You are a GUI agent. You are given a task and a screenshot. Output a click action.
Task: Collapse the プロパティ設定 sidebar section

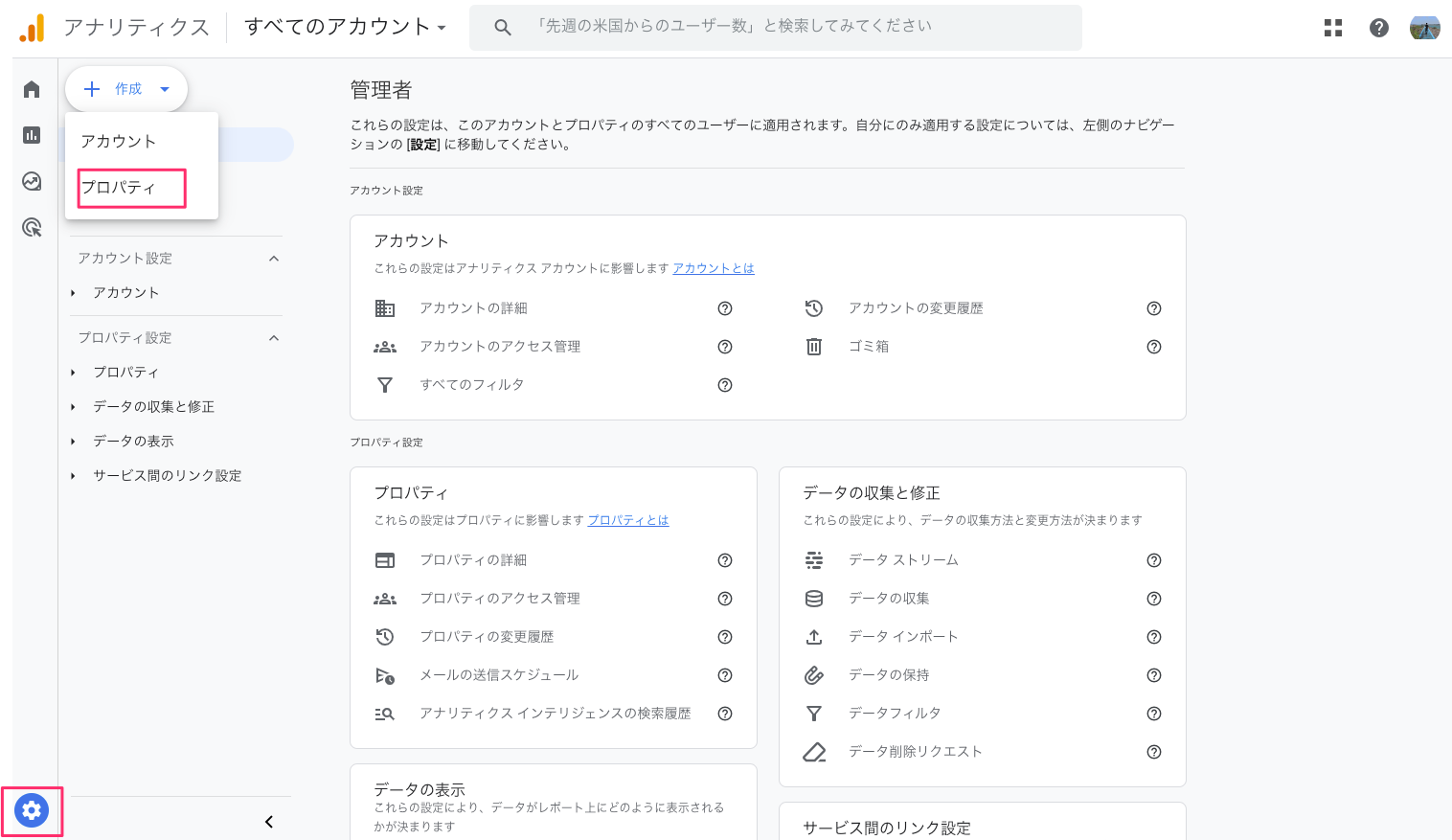274,338
